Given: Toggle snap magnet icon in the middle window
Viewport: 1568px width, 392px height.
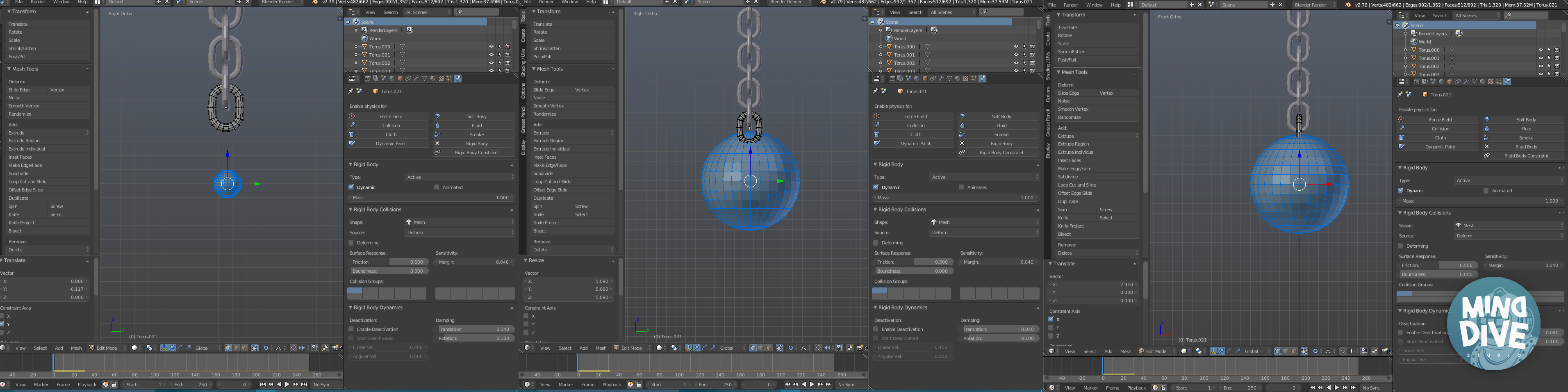Looking at the screenshot, I should 818,348.
